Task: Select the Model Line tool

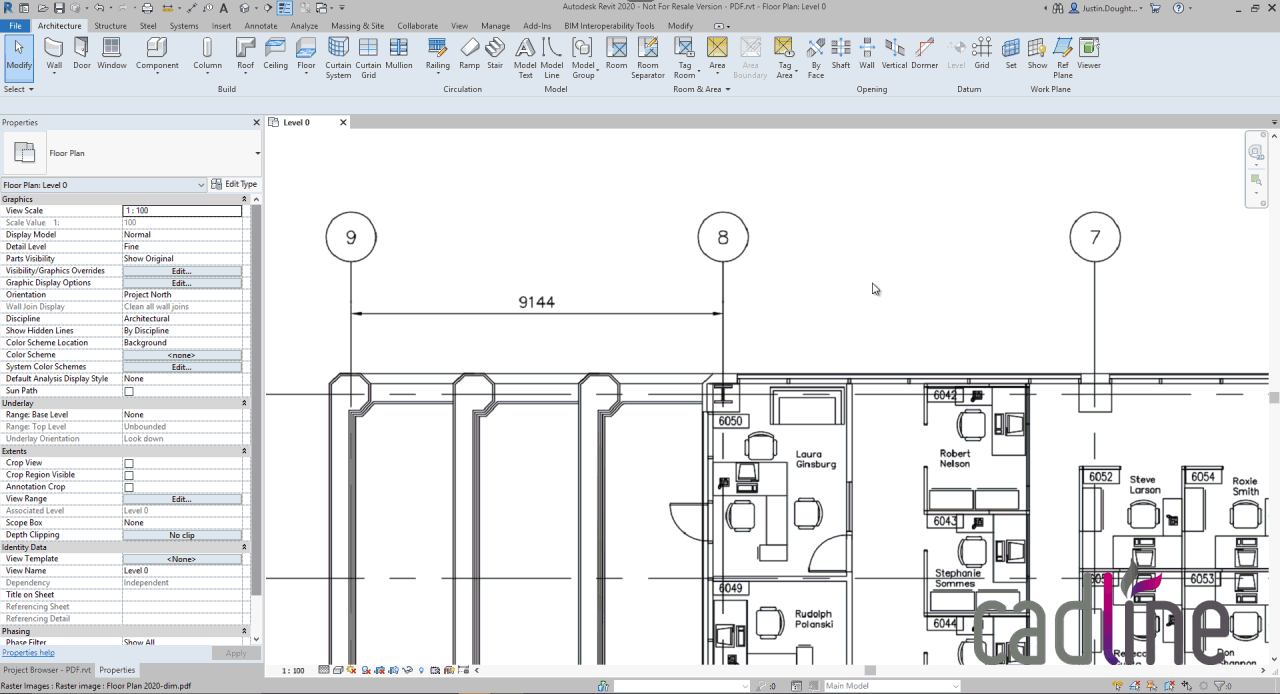Action: tap(552, 58)
